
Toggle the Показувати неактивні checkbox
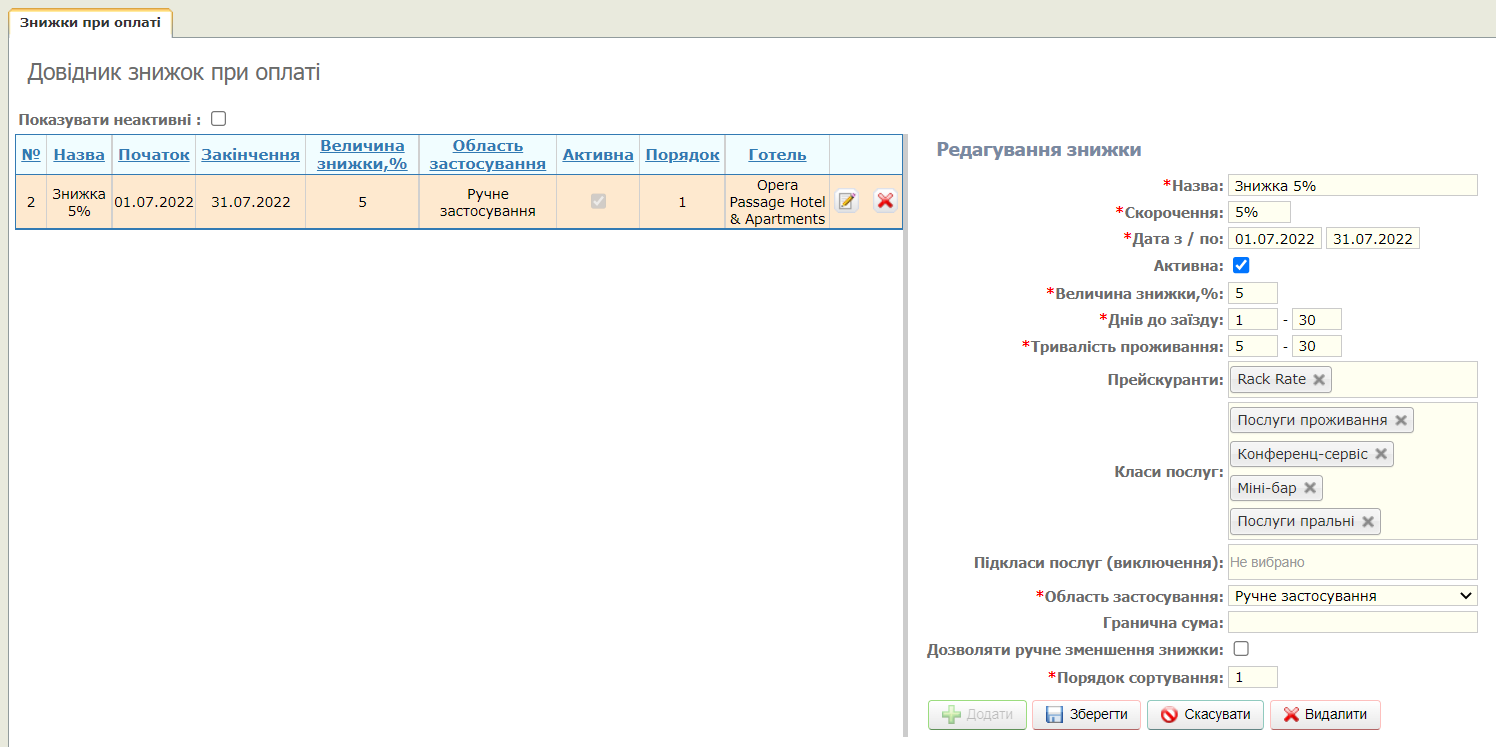pos(219,119)
